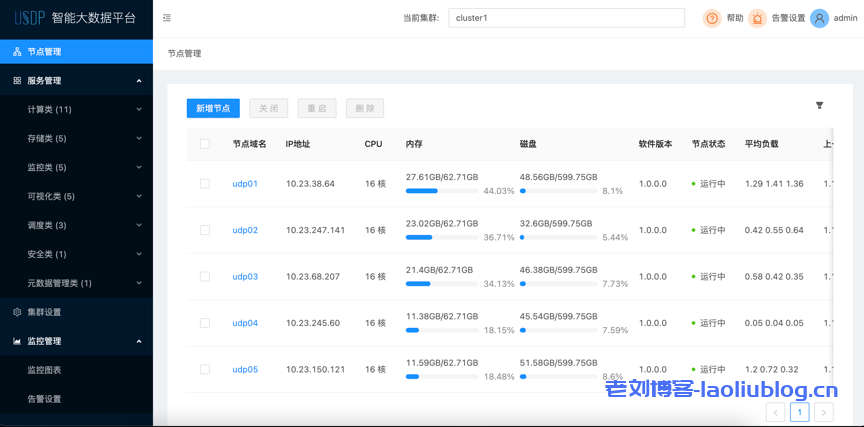Expand the 可视化类 (5) submenu chevron

pyautogui.click(x=139, y=197)
